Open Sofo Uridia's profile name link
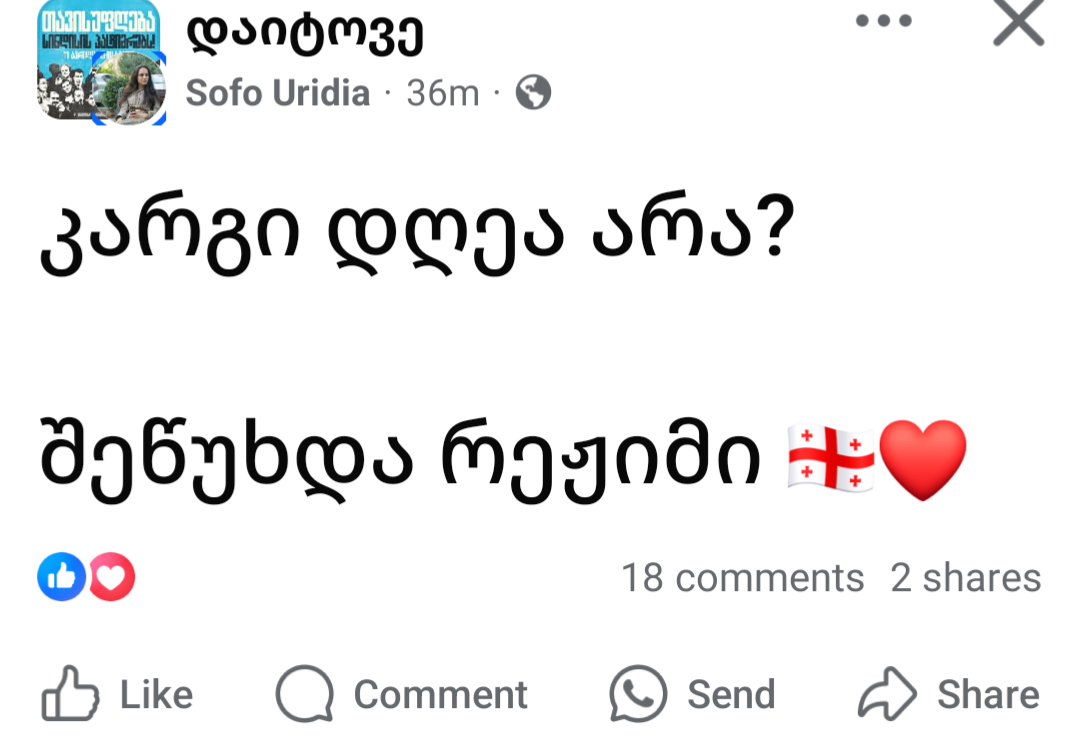Viewport: 1080px width, 750px height. coord(278,93)
